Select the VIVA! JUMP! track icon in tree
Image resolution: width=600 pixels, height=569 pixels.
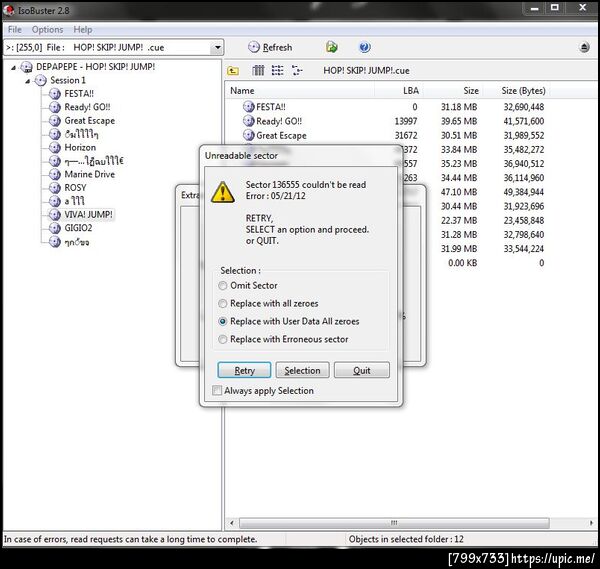coord(55,215)
